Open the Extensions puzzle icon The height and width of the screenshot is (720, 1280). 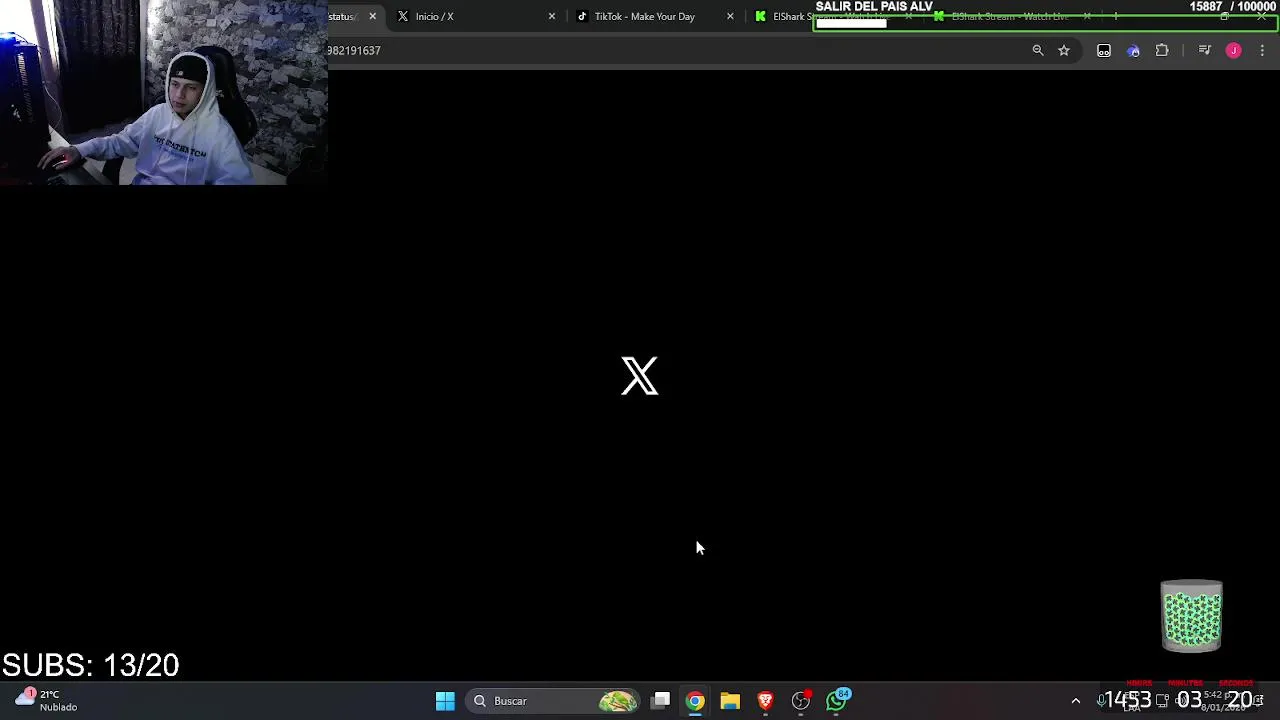click(x=1162, y=50)
